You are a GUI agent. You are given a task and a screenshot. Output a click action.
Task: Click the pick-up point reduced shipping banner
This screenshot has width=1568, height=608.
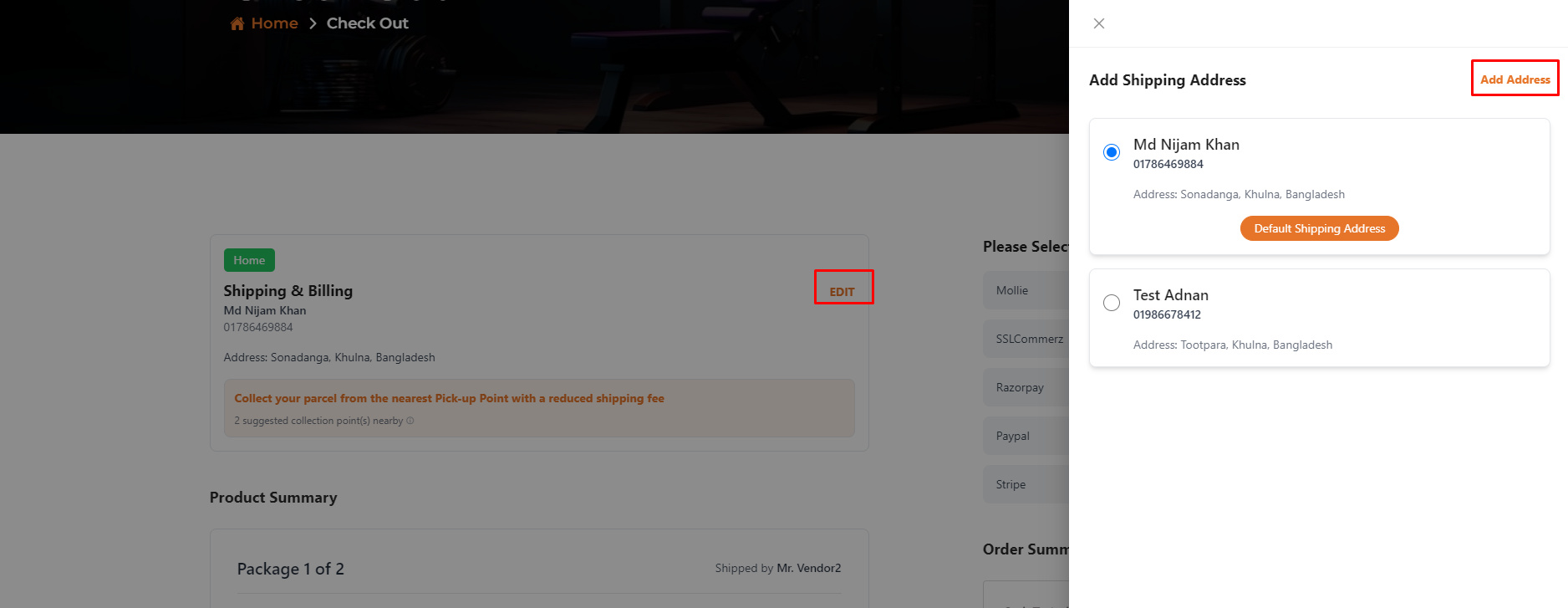coord(539,408)
